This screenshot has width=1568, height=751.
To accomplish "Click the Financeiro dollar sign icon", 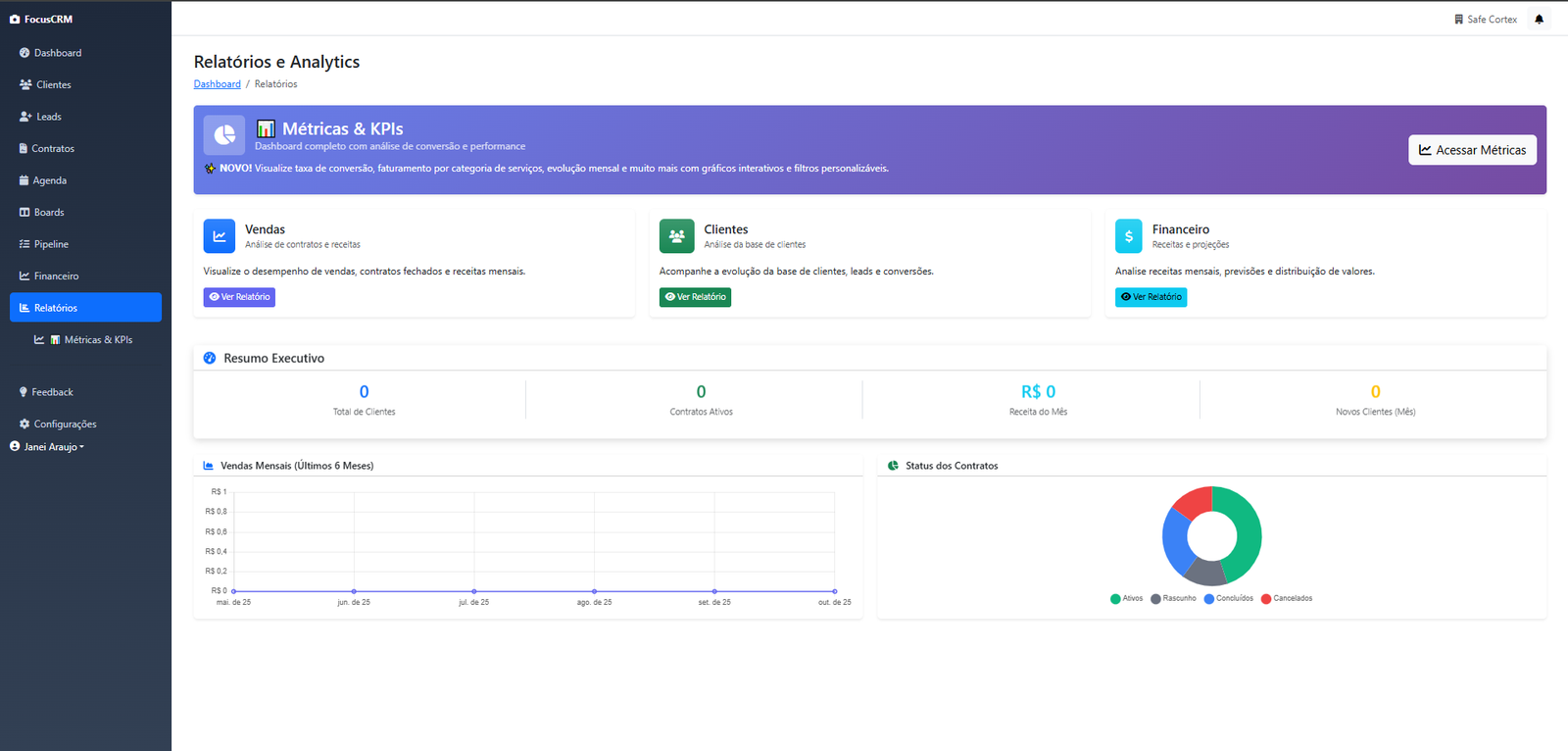I will (1128, 236).
